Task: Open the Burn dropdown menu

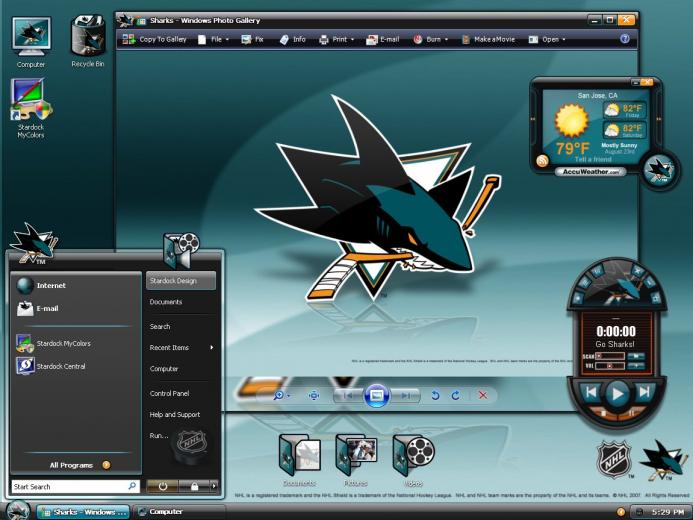Action: point(431,39)
